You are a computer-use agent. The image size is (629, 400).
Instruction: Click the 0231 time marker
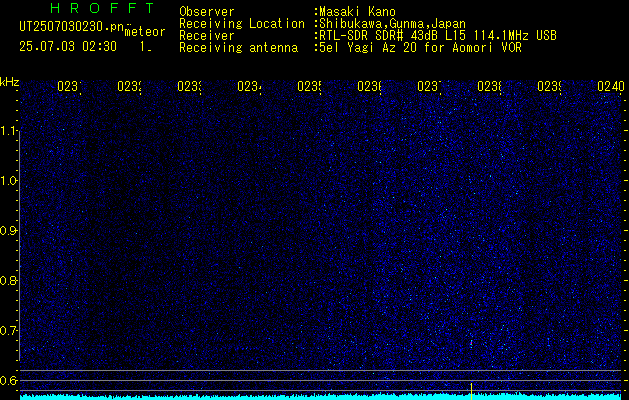click(69, 86)
